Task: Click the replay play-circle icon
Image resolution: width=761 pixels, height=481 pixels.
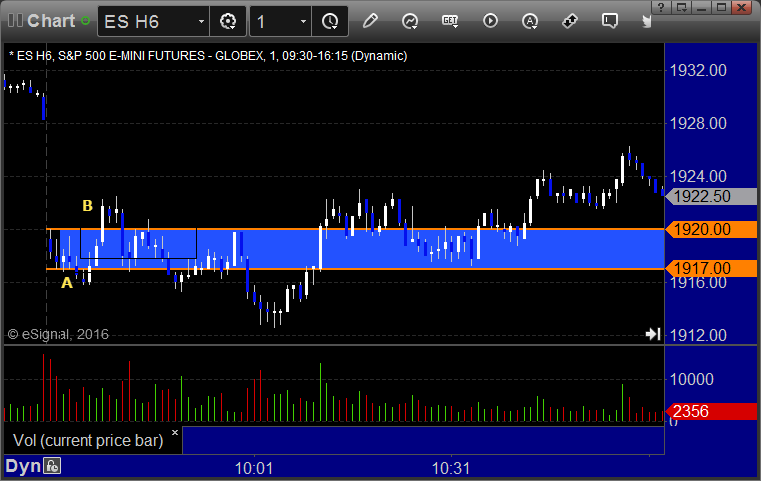Action: click(490, 21)
